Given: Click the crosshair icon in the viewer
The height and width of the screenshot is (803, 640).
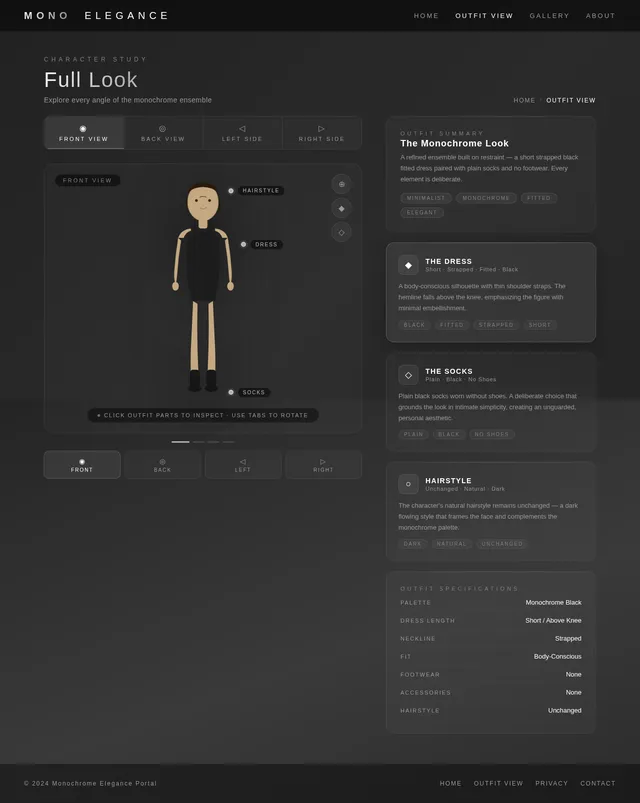Looking at the screenshot, I should (x=341, y=184).
